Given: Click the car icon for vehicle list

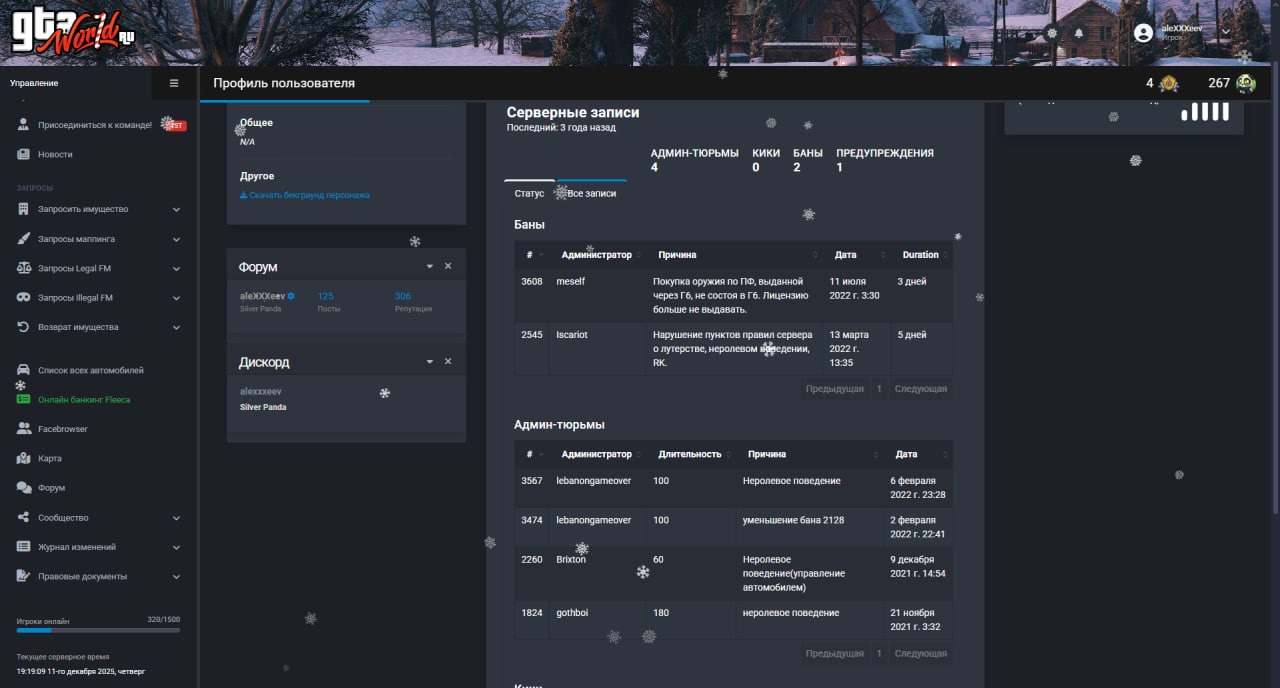Looking at the screenshot, I should click(x=23, y=370).
